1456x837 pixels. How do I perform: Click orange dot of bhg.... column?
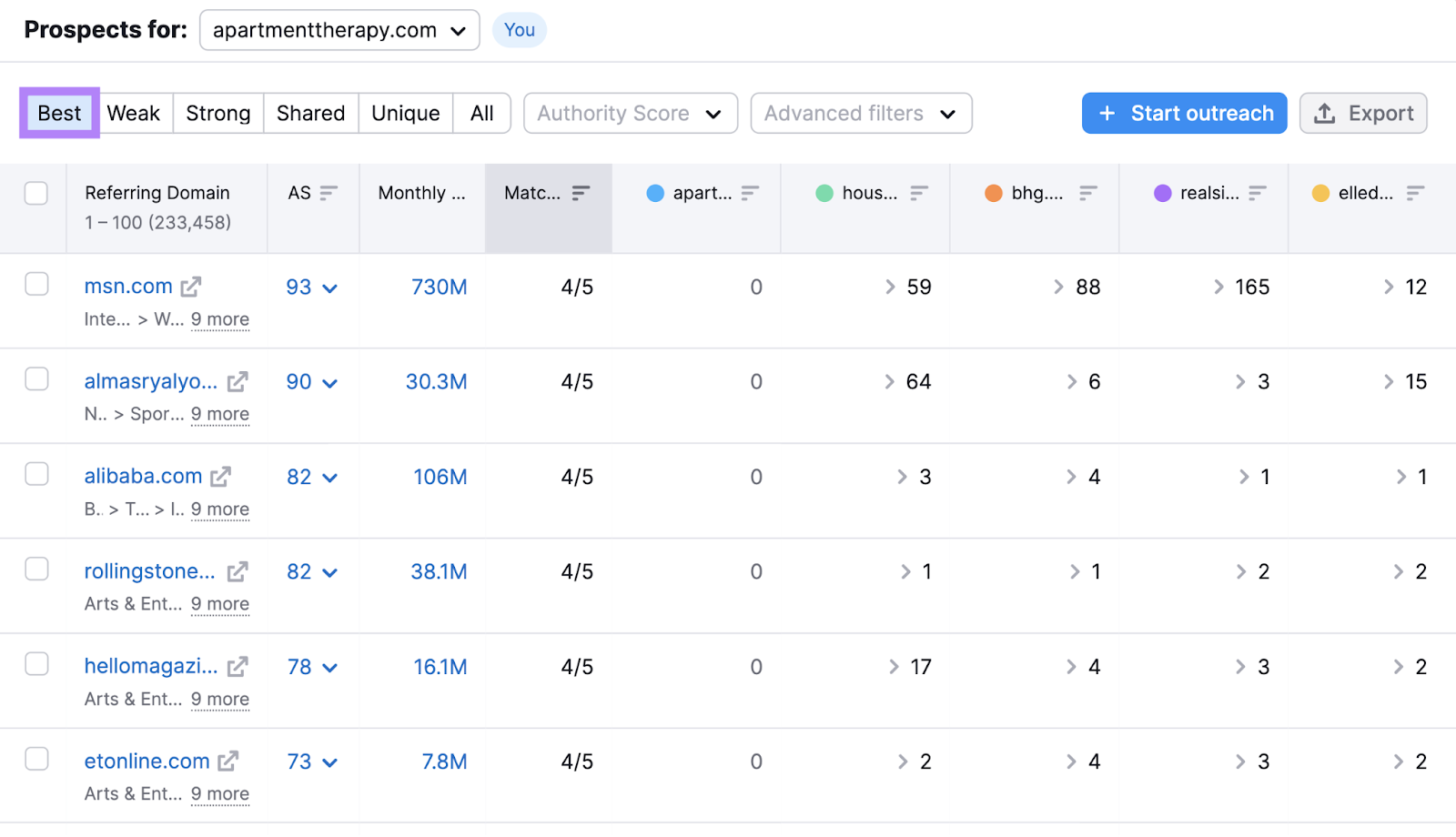(994, 193)
